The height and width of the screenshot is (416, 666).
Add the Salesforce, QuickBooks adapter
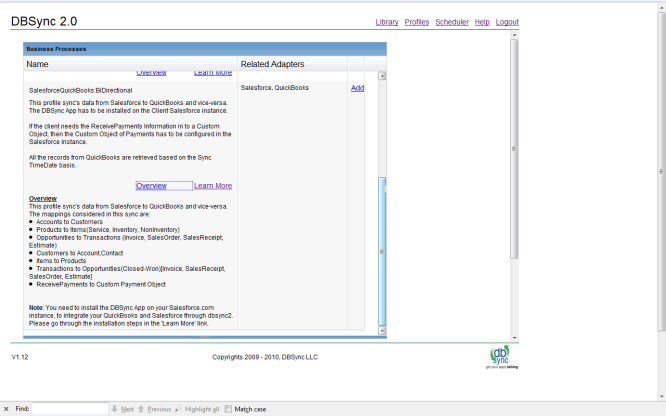click(x=357, y=88)
